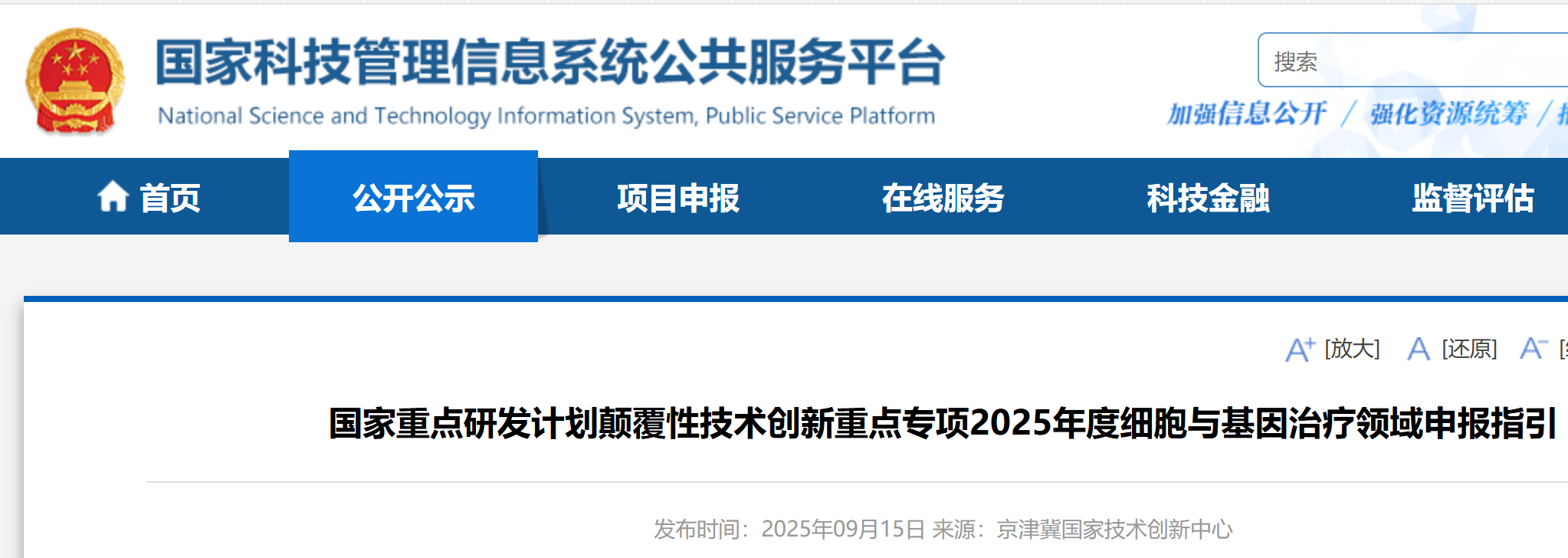The width and height of the screenshot is (1568, 558).
Task: Click the [还原] restore text link
Action: click(x=1469, y=349)
